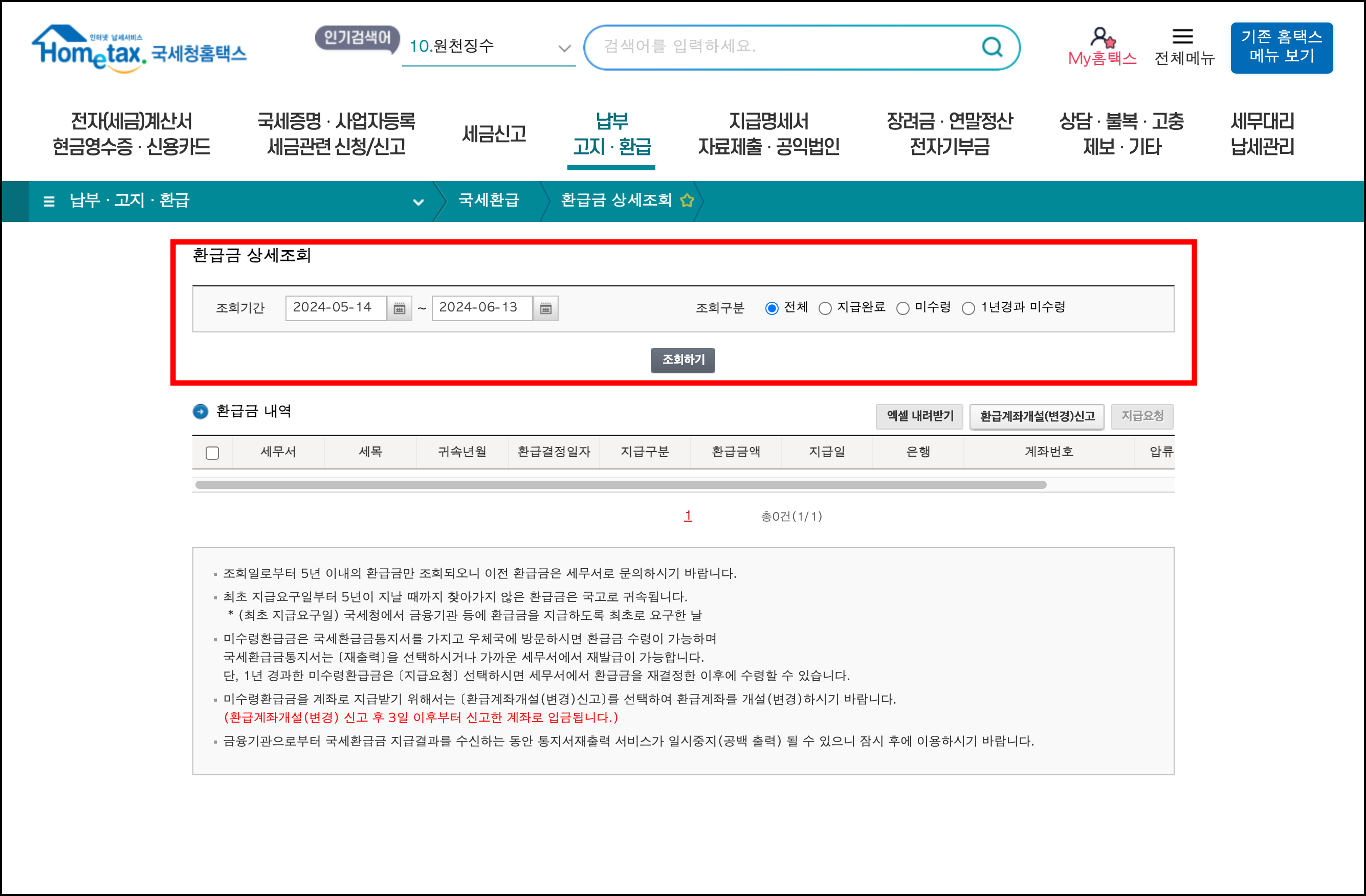Select 전체 radio option
This screenshot has width=1366, height=896.
[x=772, y=308]
